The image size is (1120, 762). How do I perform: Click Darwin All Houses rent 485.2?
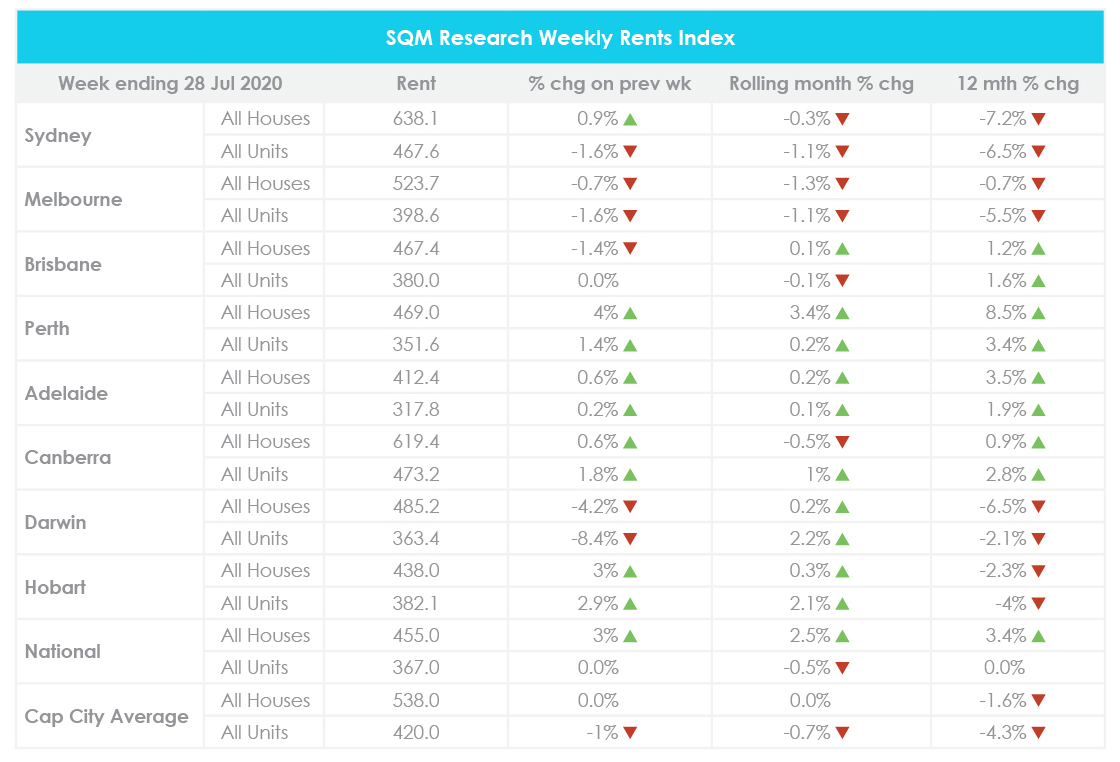416,506
